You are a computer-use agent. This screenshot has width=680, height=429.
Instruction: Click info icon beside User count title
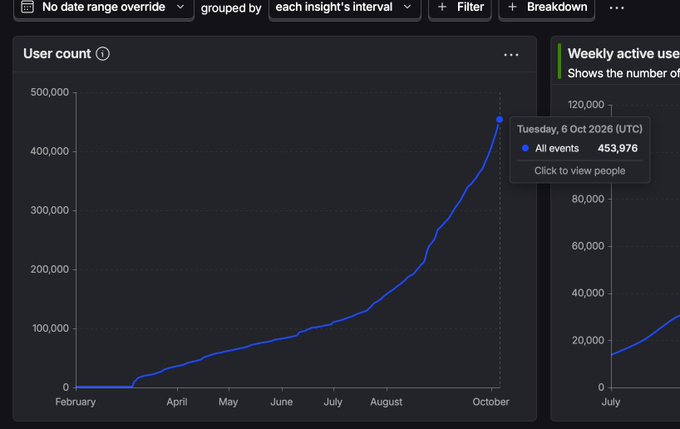[103, 54]
